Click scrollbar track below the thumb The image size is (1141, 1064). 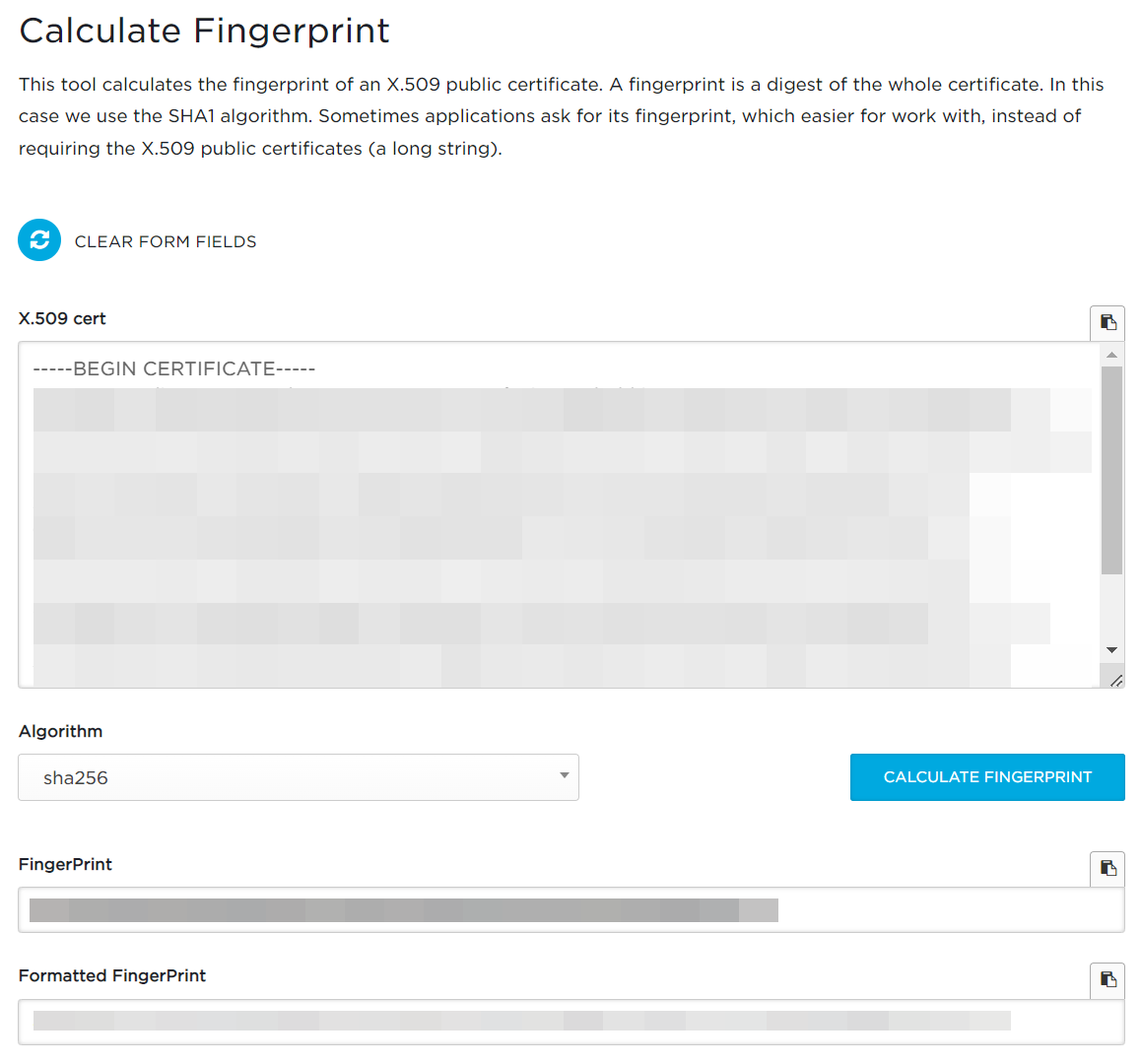pyautogui.click(x=1111, y=608)
